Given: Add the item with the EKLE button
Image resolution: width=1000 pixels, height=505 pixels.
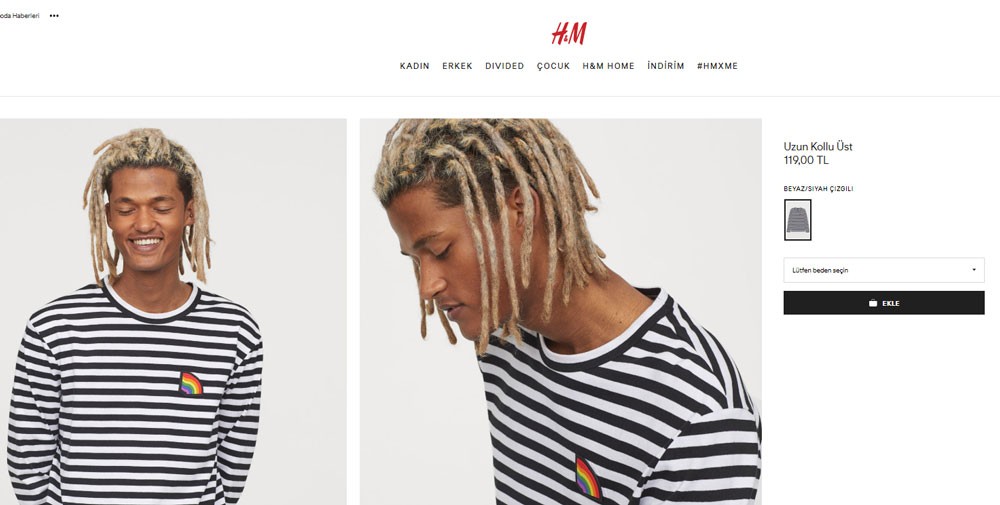Looking at the screenshot, I should [884, 303].
